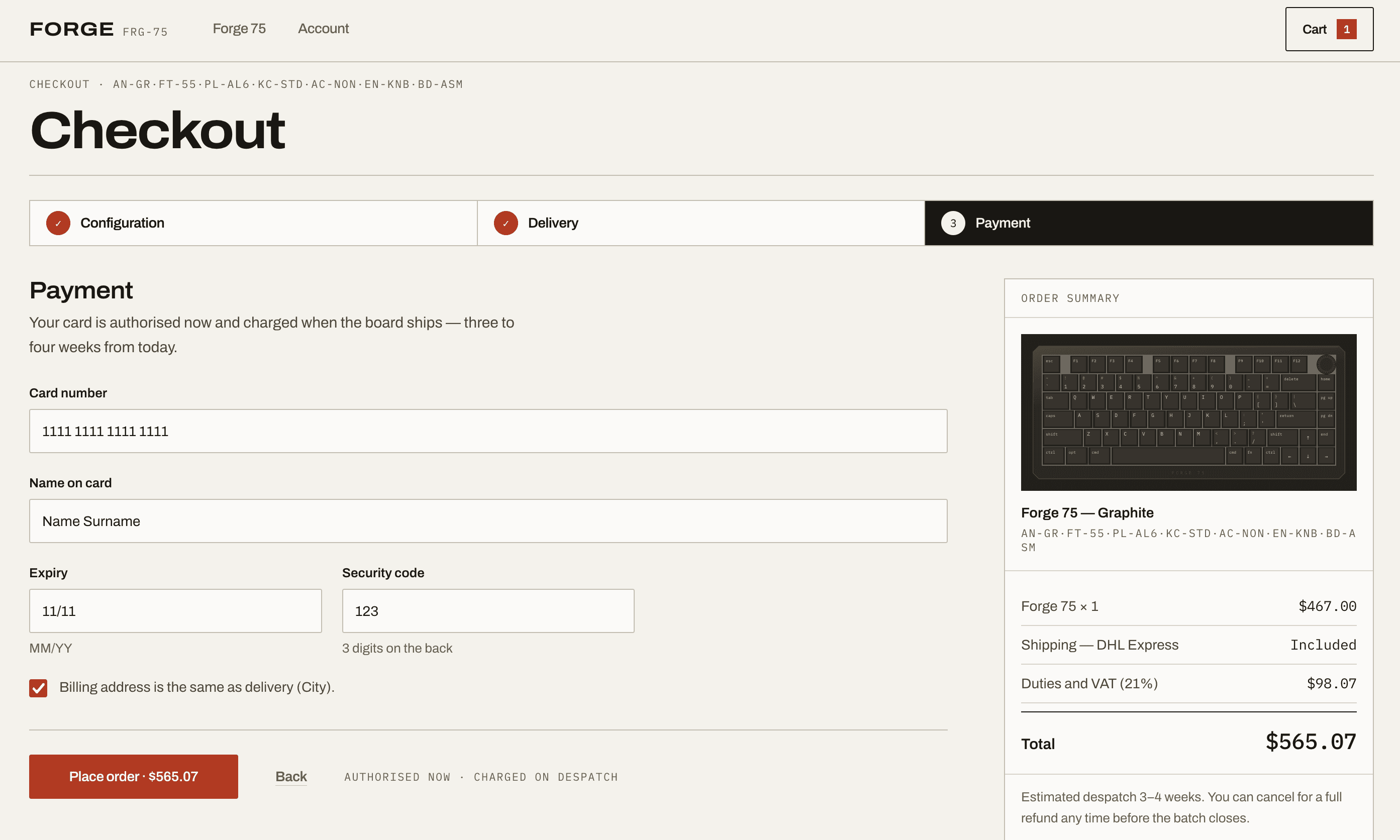The height and width of the screenshot is (840, 1400).
Task: Click the 'Duties and VAT (21%)' row label
Action: tap(1089, 684)
